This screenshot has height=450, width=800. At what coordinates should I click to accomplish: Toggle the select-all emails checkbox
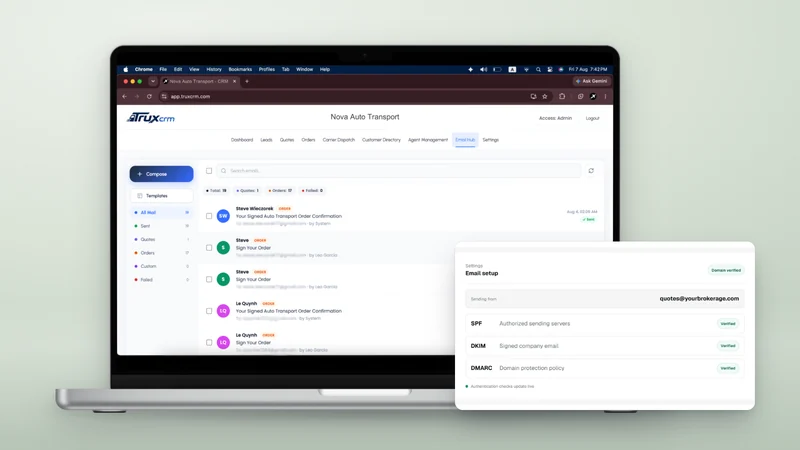pyautogui.click(x=209, y=171)
